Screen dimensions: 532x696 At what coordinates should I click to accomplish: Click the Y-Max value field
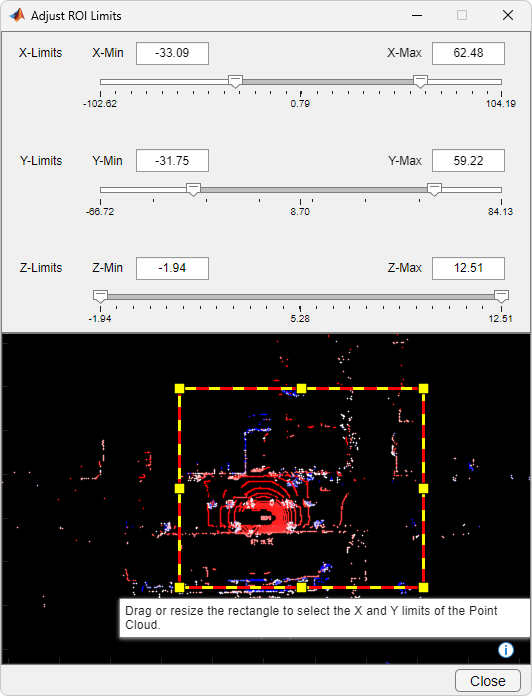coord(468,161)
